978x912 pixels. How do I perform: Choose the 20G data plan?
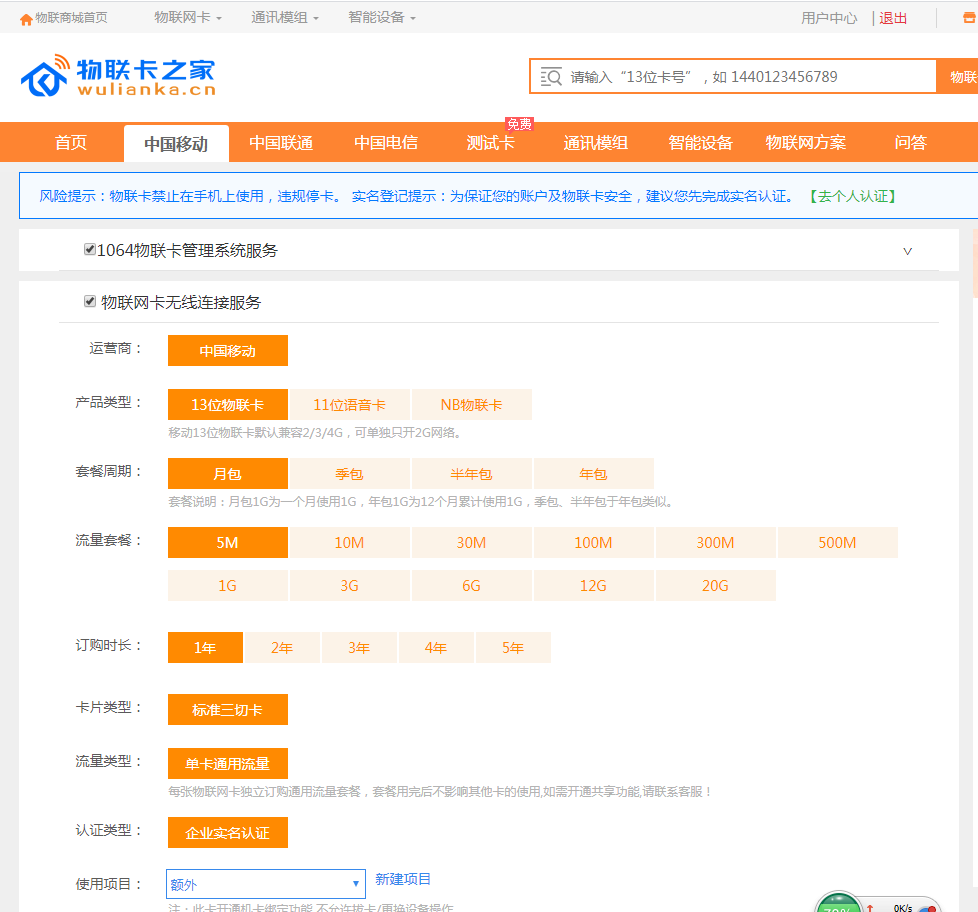click(x=715, y=586)
